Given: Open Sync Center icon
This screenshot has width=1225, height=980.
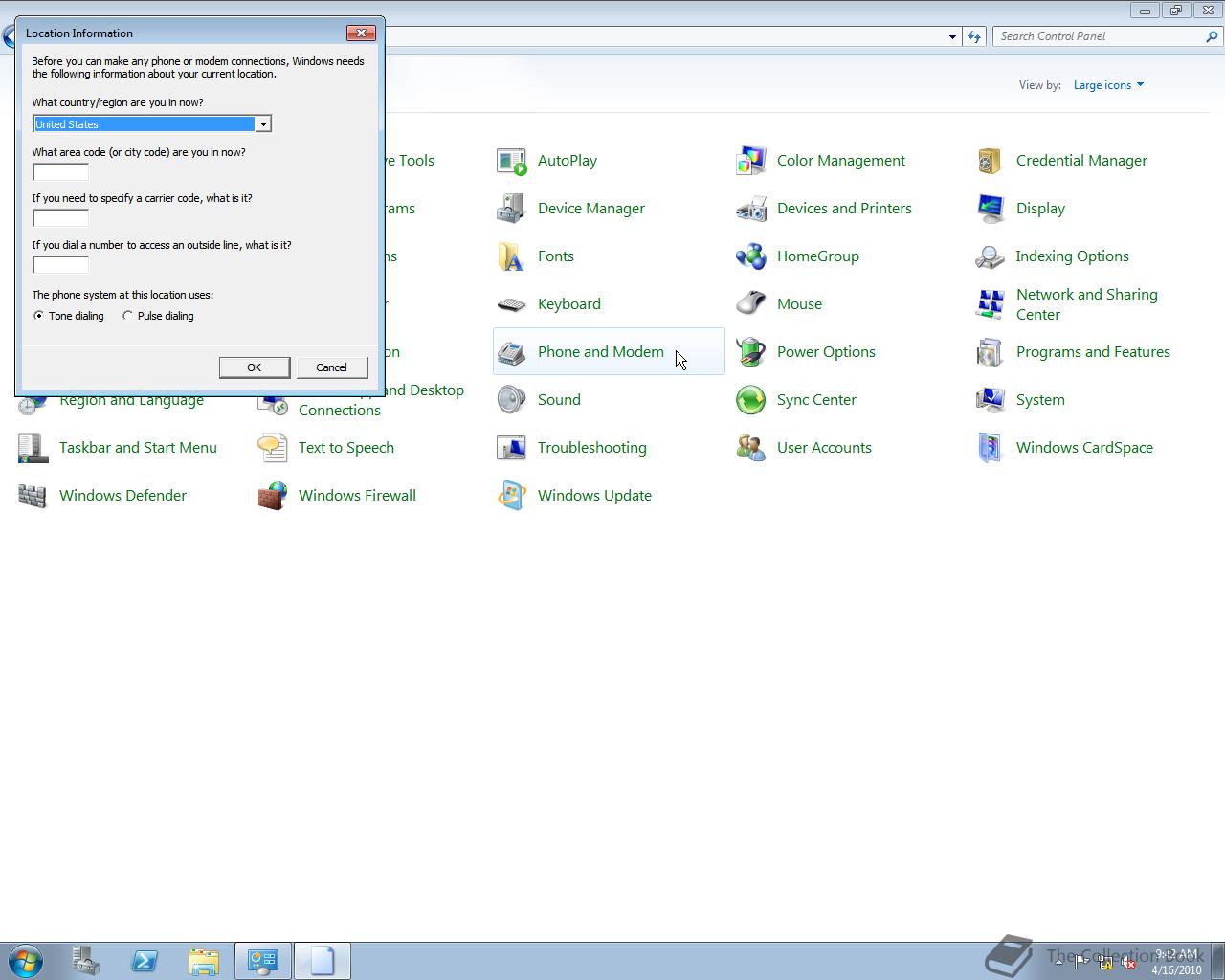Looking at the screenshot, I should 751,400.
